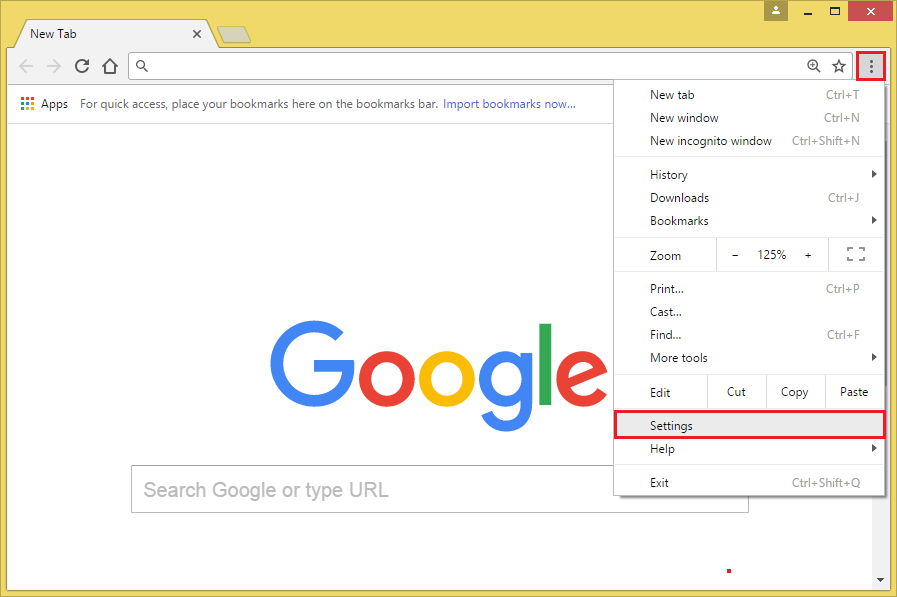Click the forward navigation arrow
Viewport: 897px width, 597px height.
coord(54,66)
